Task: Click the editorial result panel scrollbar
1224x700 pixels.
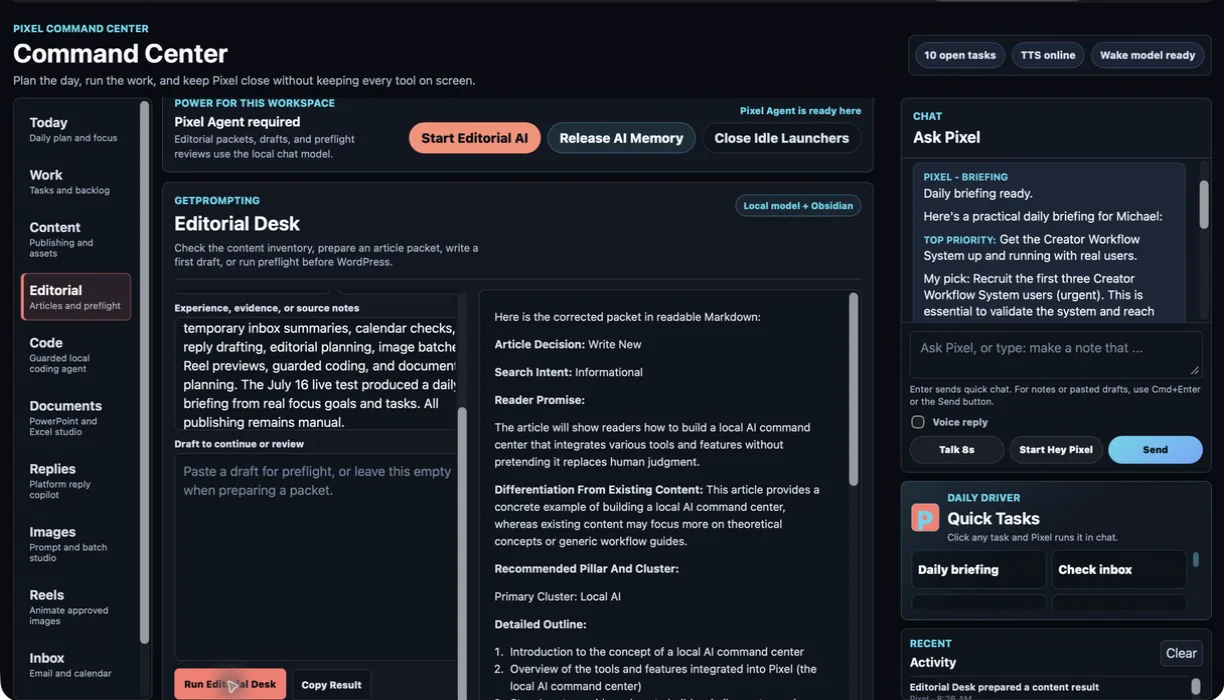Action: tap(853, 390)
